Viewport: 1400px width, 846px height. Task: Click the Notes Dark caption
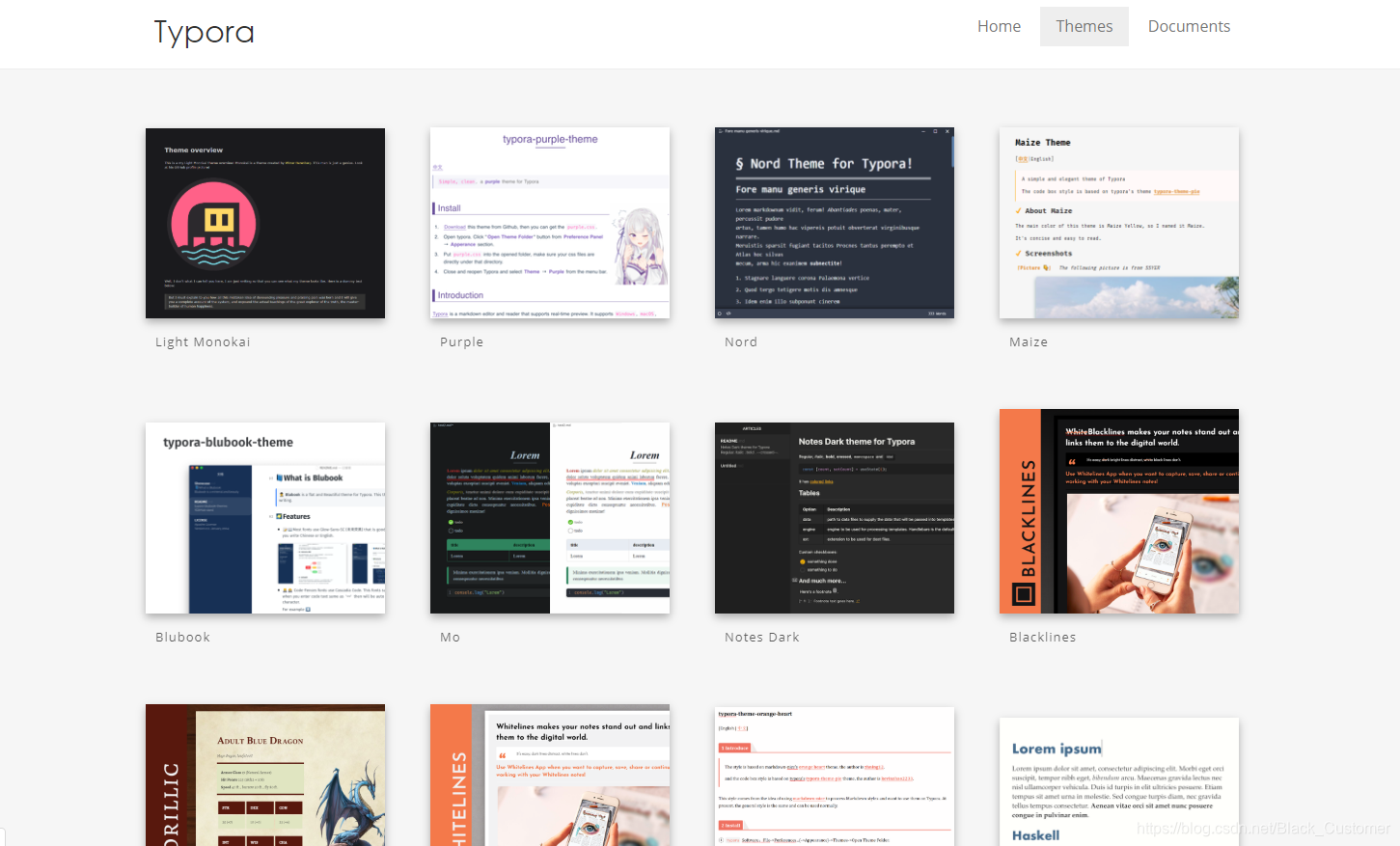(762, 637)
